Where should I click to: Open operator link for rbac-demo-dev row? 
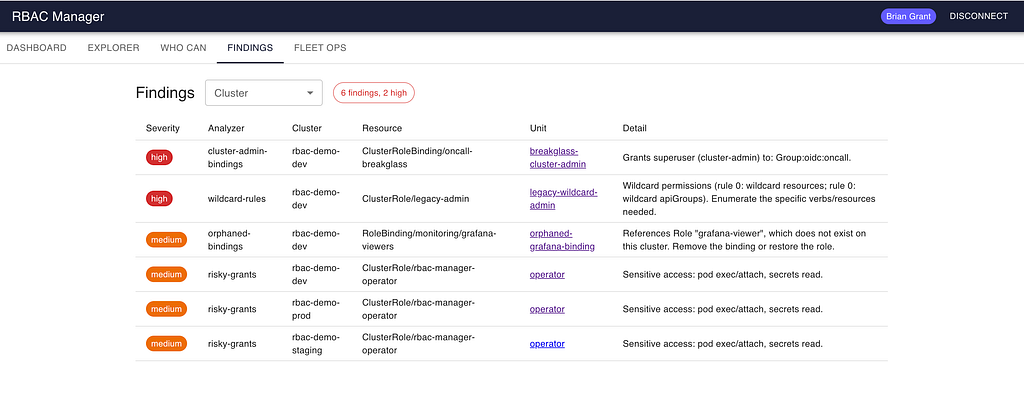(547, 275)
